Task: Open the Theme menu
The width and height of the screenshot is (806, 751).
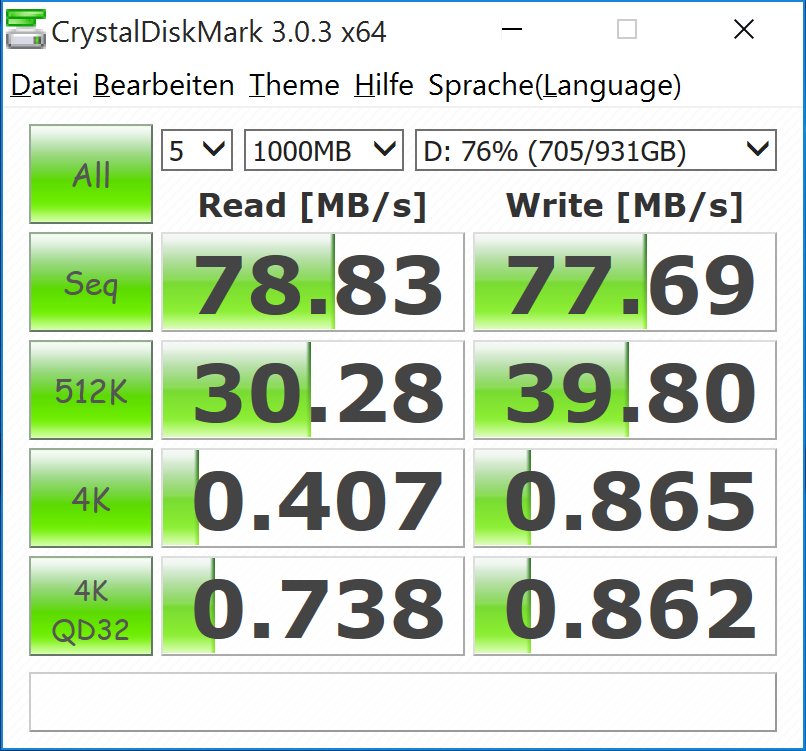Action: click(x=294, y=85)
